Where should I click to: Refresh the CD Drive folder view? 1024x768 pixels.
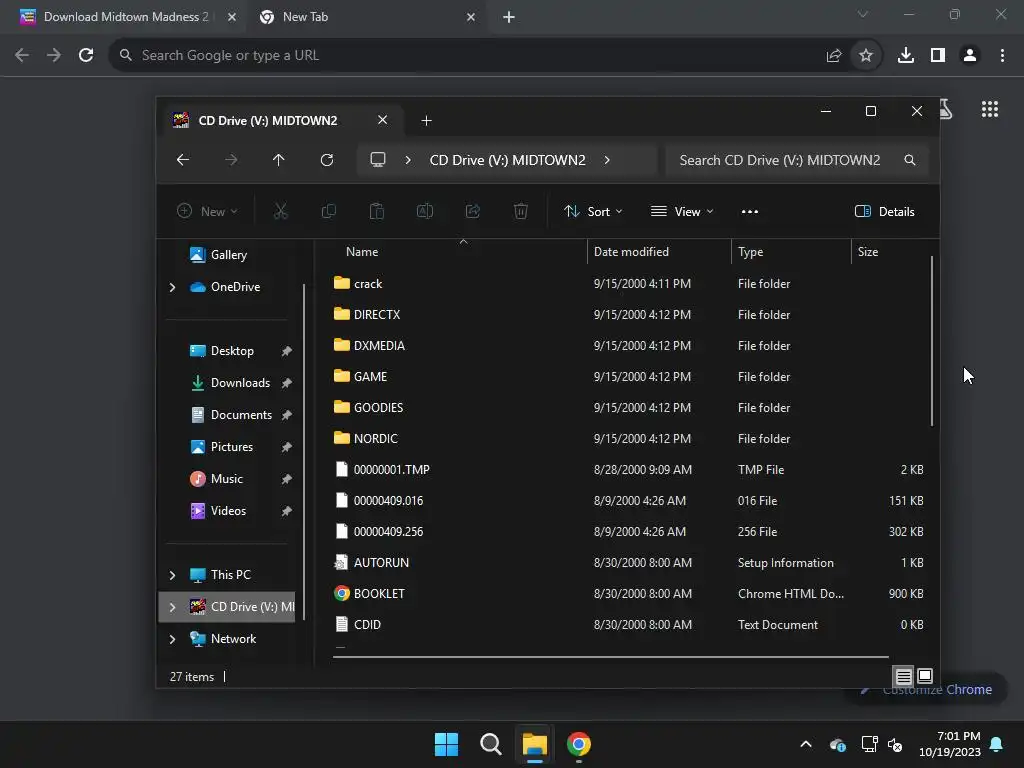coord(327,160)
